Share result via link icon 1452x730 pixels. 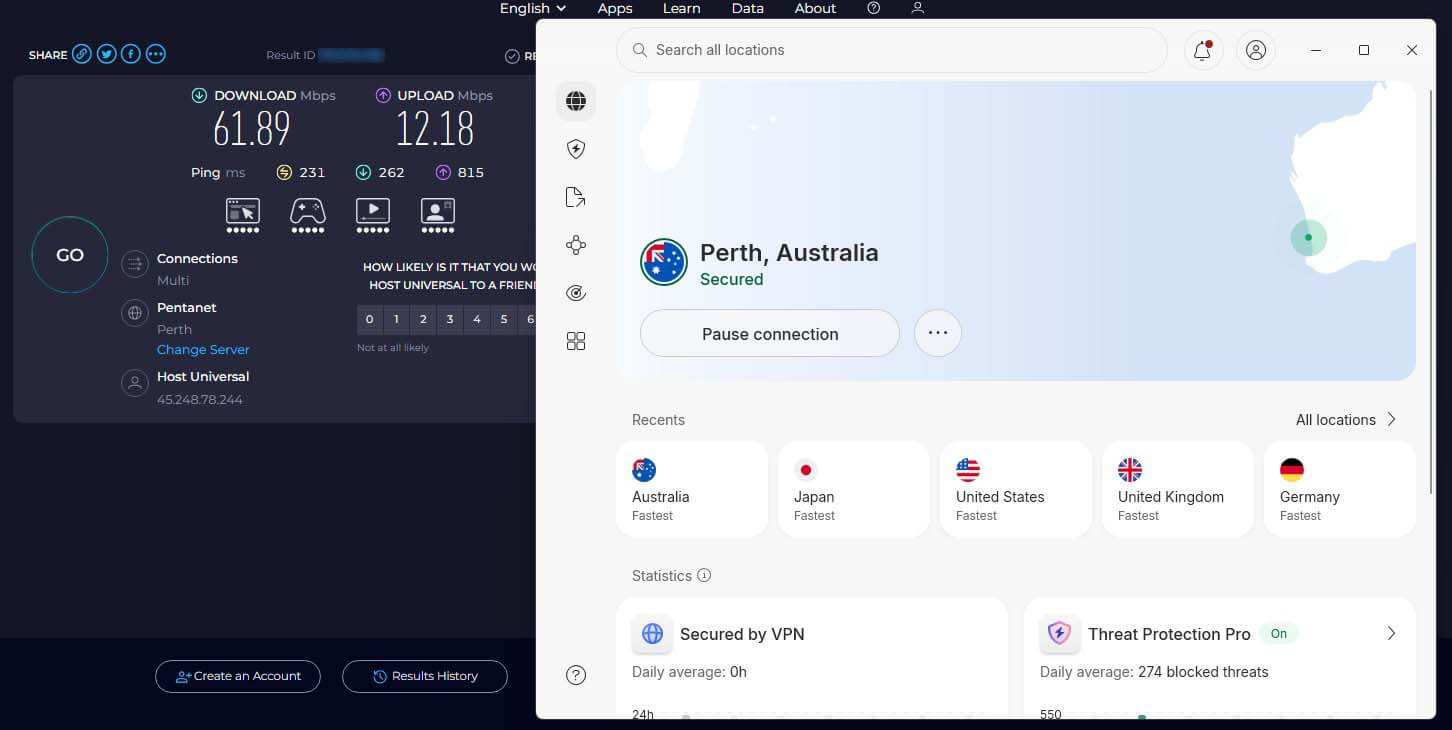[x=82, y=54]
